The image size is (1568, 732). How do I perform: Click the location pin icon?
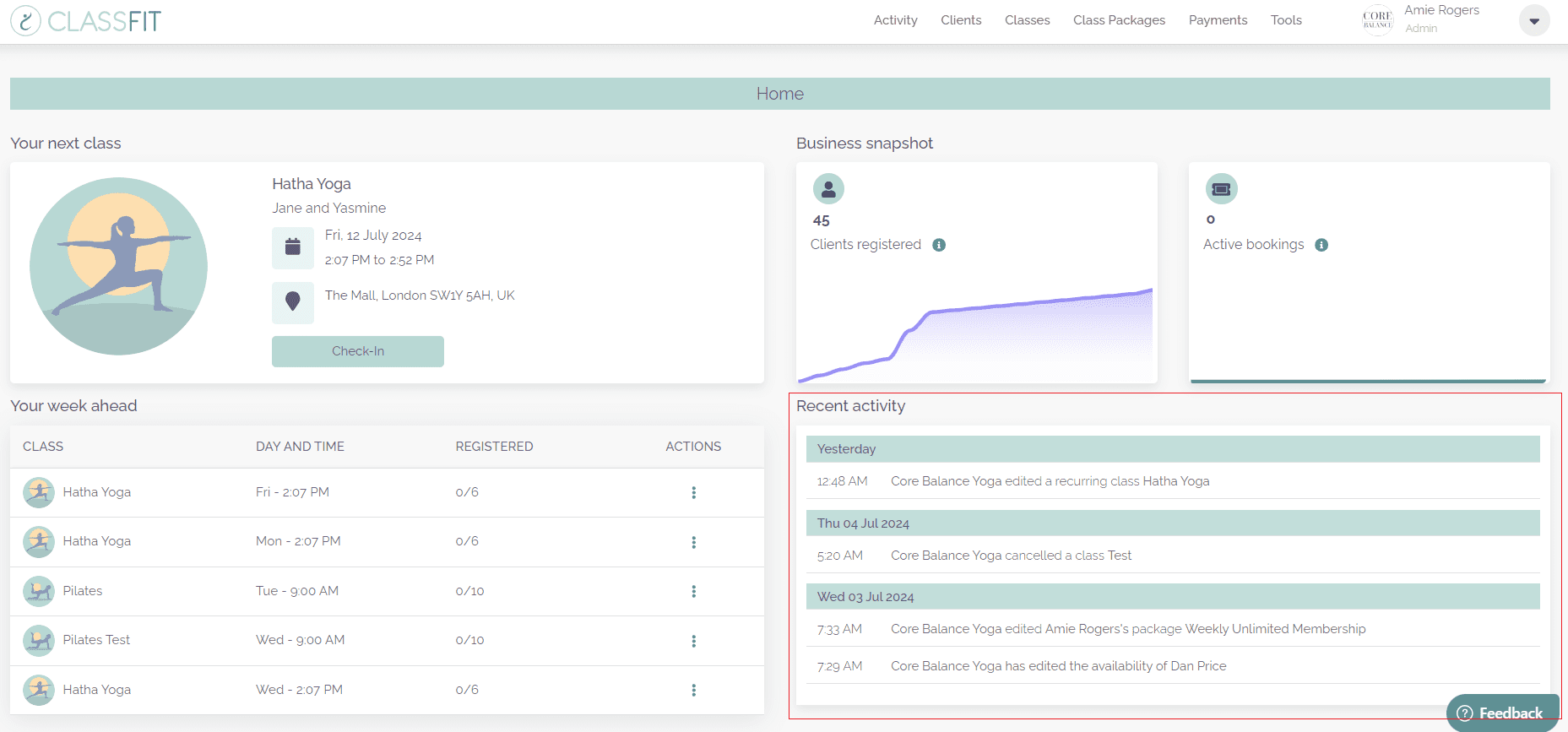pos(292,301)
